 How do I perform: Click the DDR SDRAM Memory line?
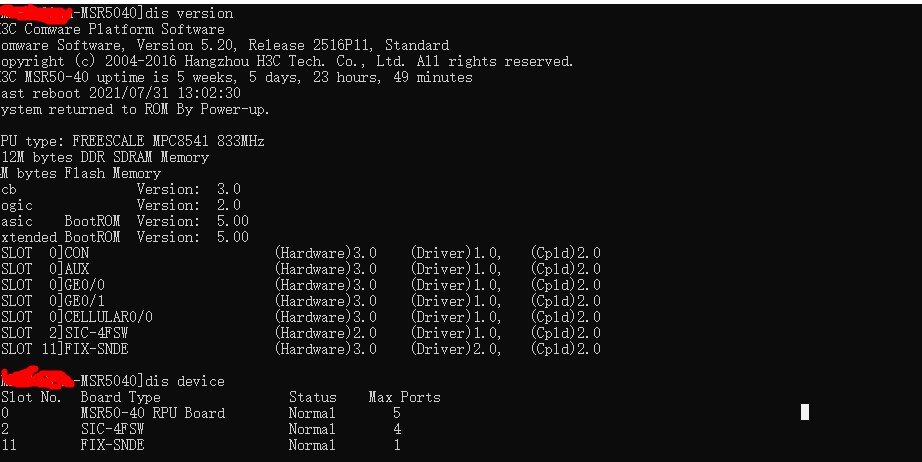[x=104, y=157]
